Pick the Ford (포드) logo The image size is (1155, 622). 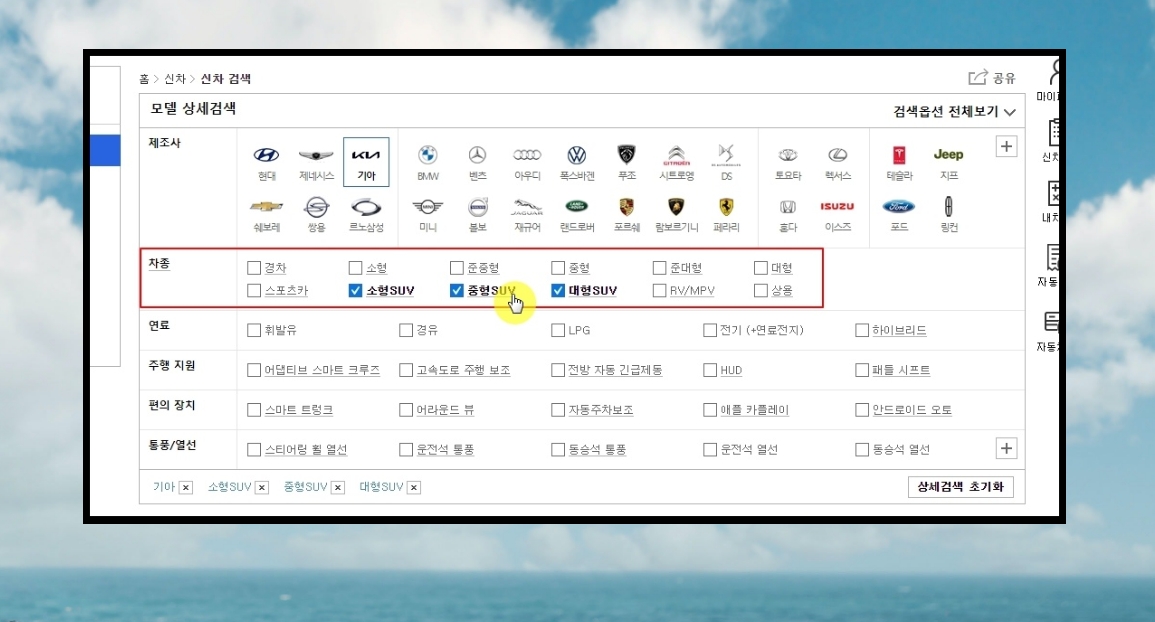point(899,207)
